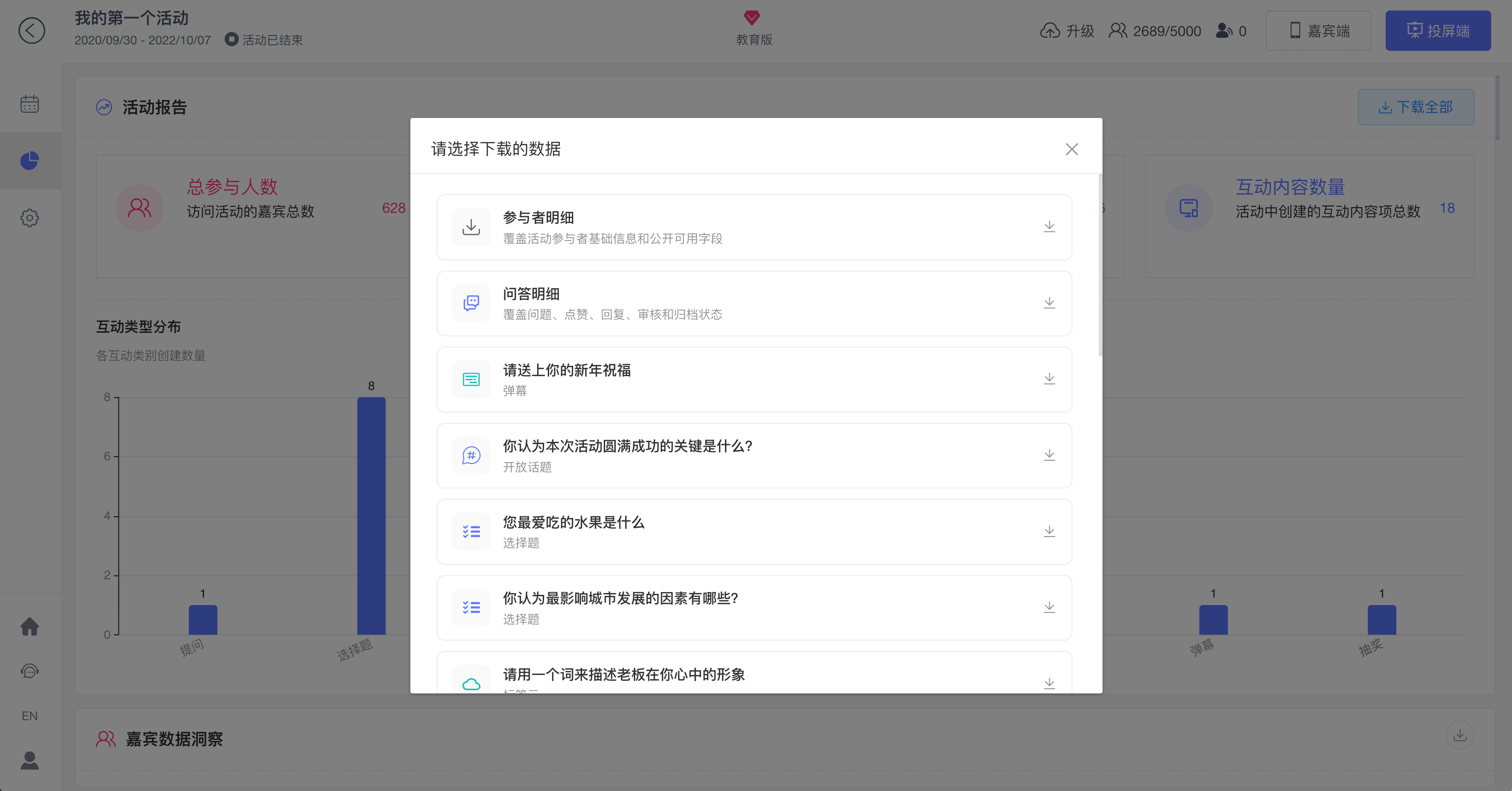The height and width of the screenshot is (791, 1512).
Task: Click the 参与者明细 left download tile icon
Action: 471,227
